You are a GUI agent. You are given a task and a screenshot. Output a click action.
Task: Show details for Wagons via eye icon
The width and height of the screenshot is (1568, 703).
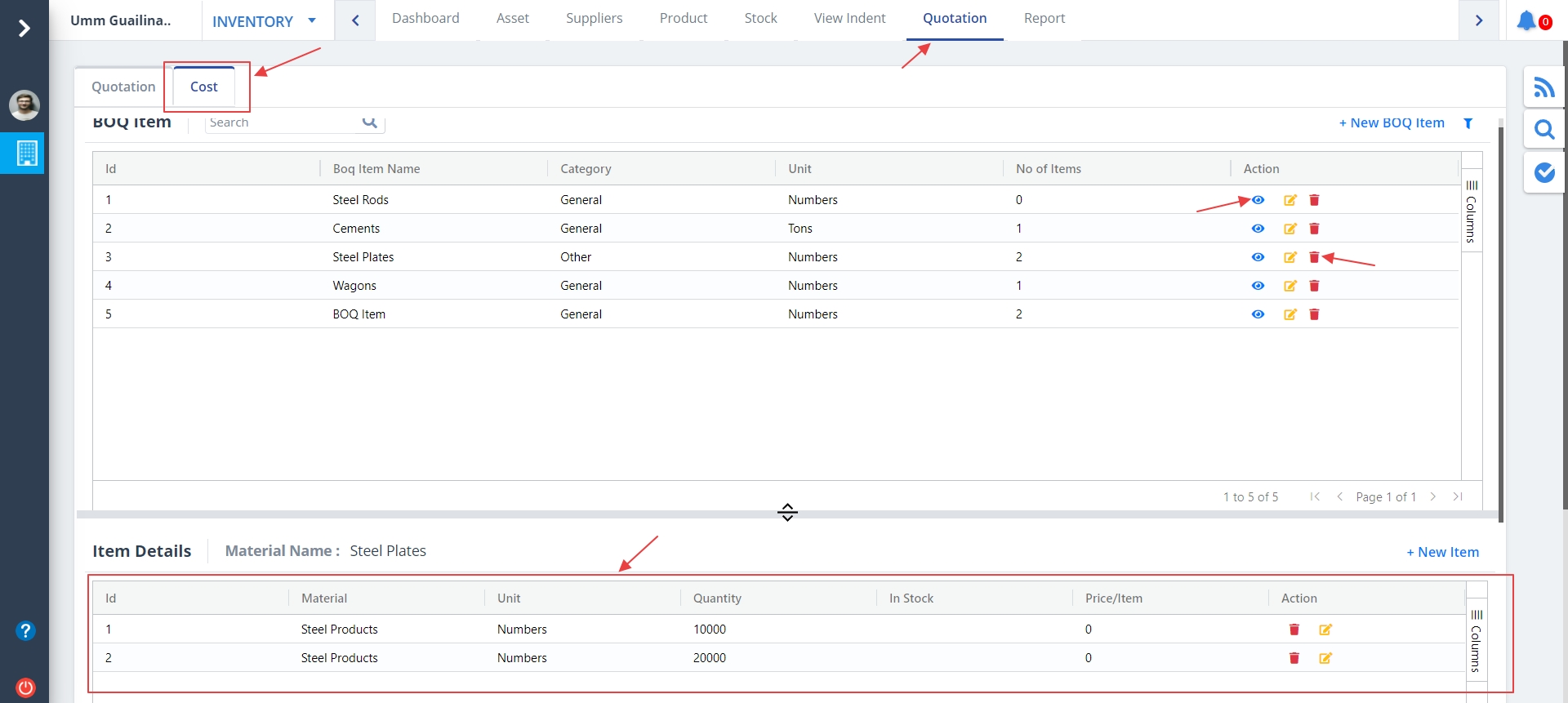[1258, 286]
